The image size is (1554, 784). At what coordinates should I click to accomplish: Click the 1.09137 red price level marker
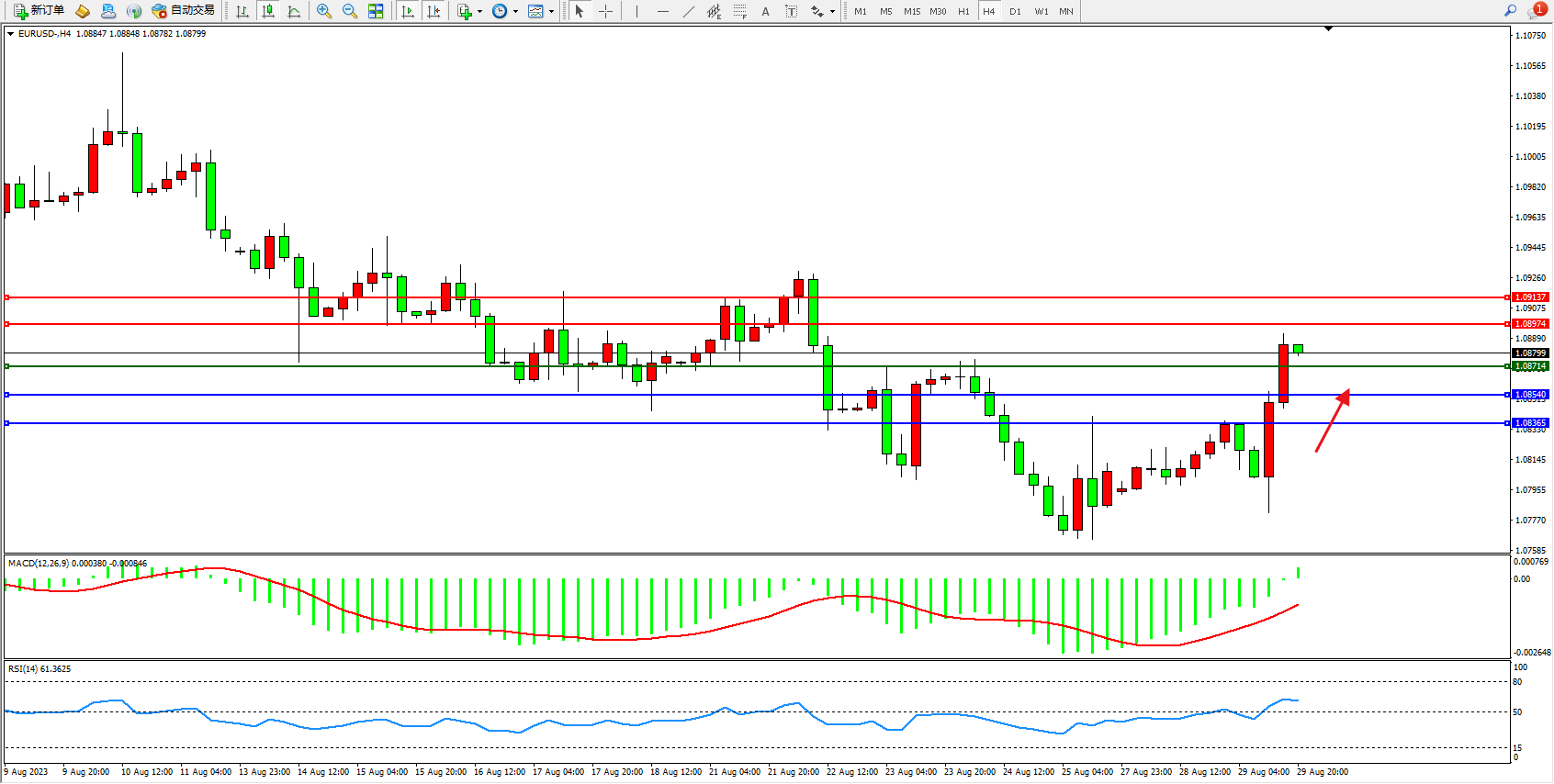pos(1530,297)
